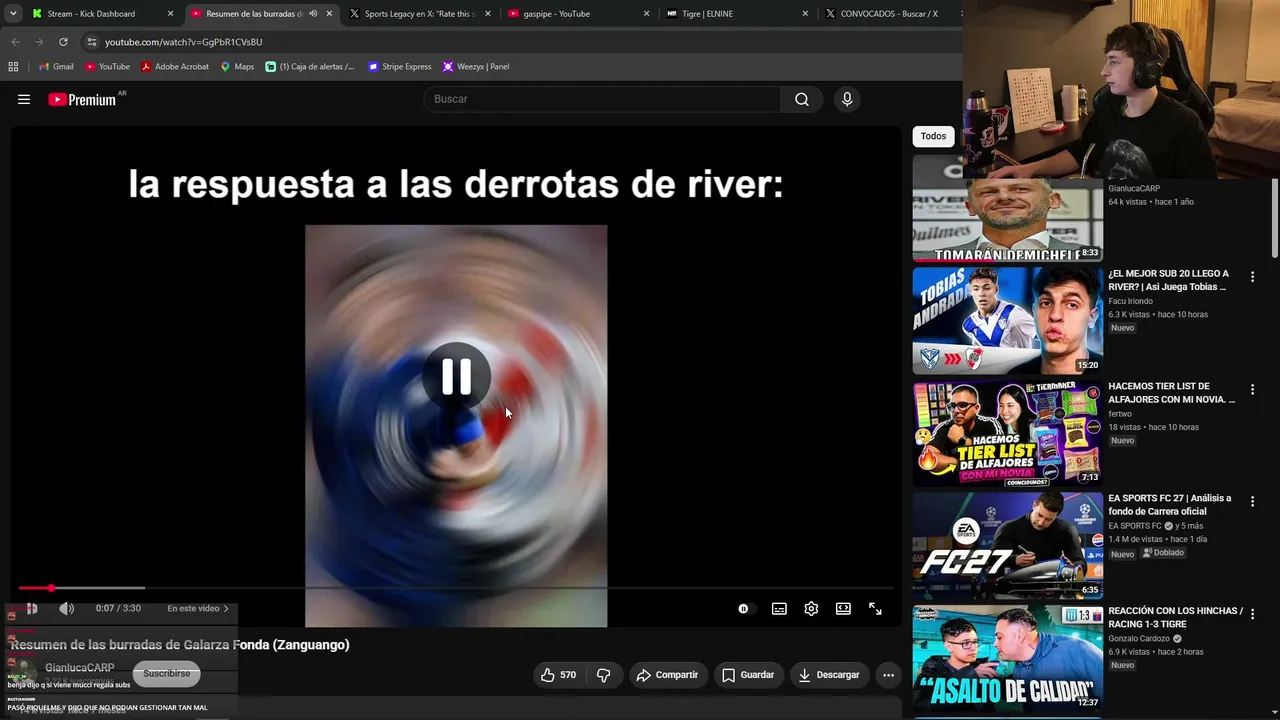Screen dimensions: 1280x720
Task: Seek on the video progress bar
Action: [456, 588]
